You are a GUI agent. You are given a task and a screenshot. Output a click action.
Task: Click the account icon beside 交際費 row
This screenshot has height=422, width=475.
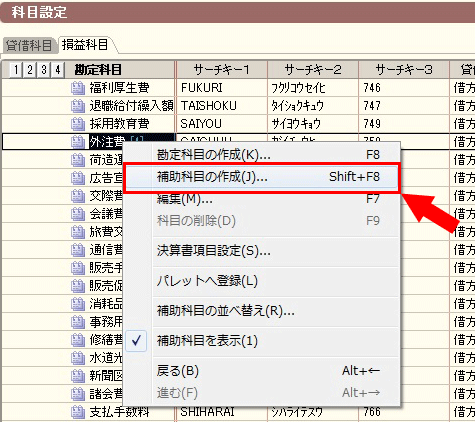[78, 196]
